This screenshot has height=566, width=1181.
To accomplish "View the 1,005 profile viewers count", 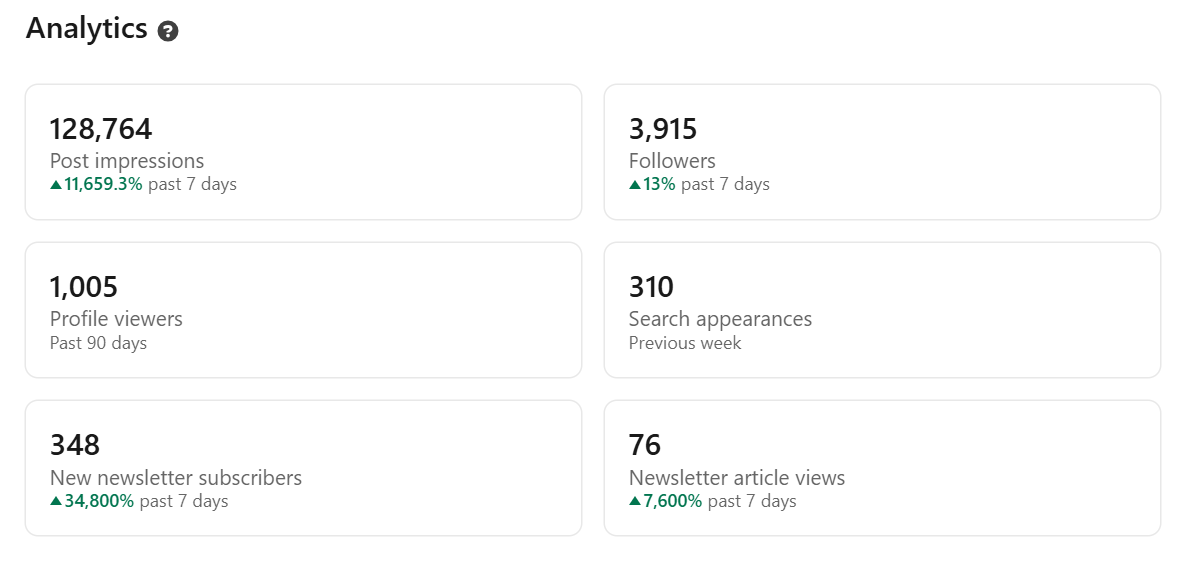I will point(84,287).
